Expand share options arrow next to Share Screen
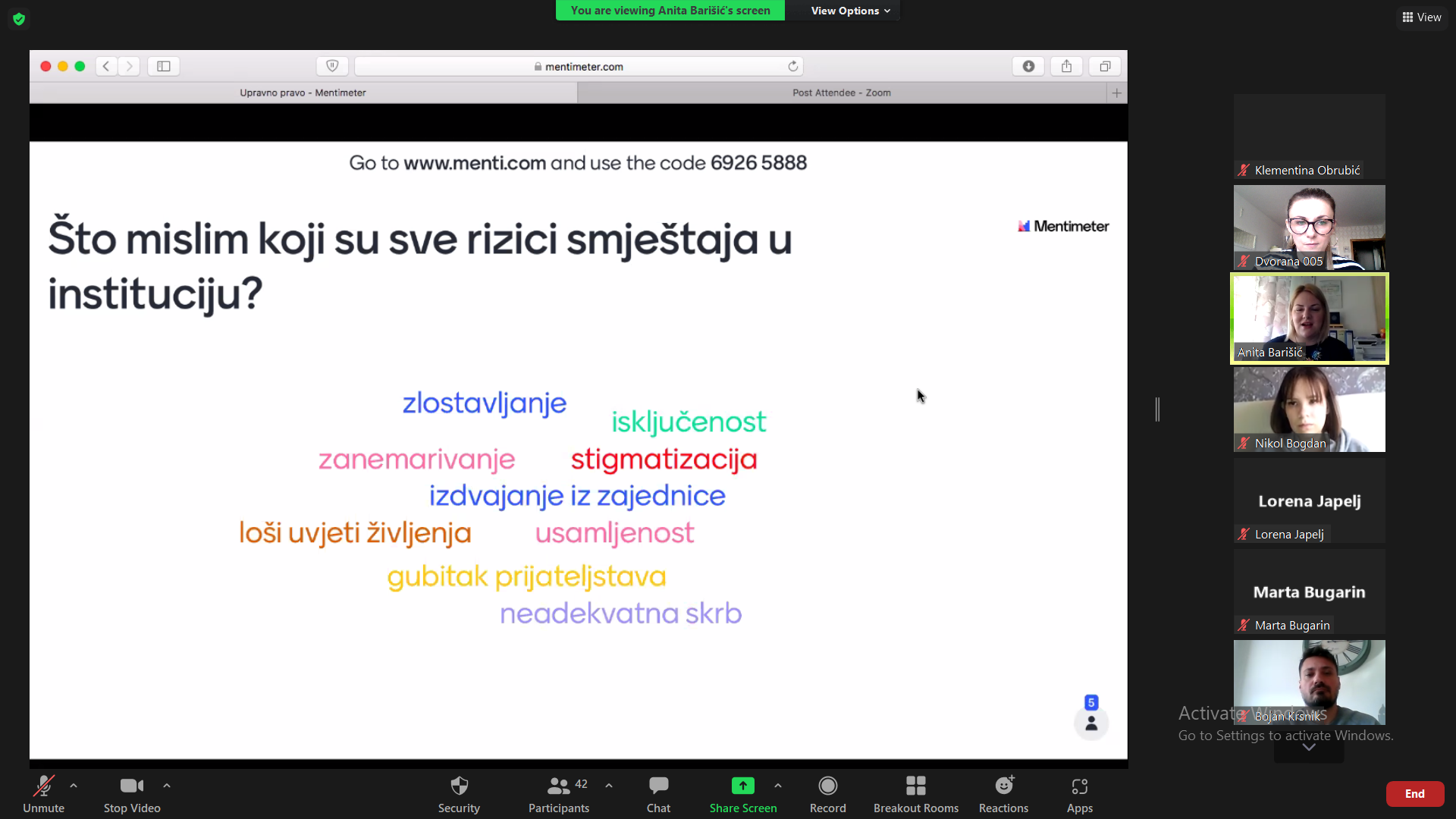The height and width of the screenshot is (819, 1456). tap(778, 786)
